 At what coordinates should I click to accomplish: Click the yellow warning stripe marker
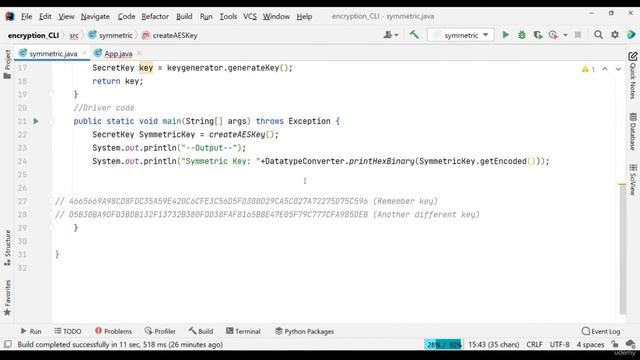[x=622, y=184]
